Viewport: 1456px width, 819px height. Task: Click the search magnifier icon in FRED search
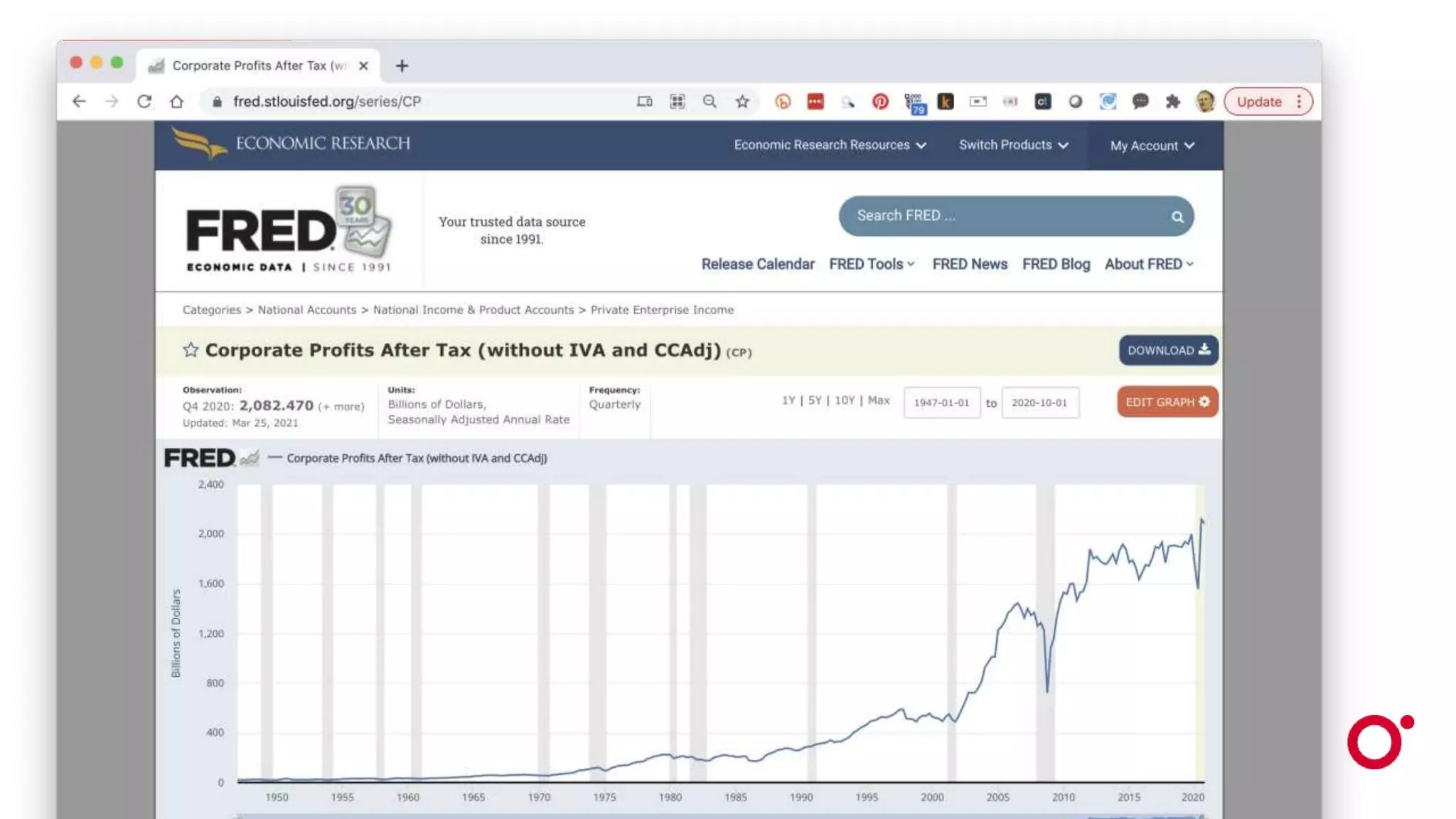(x=1177, y=217)
